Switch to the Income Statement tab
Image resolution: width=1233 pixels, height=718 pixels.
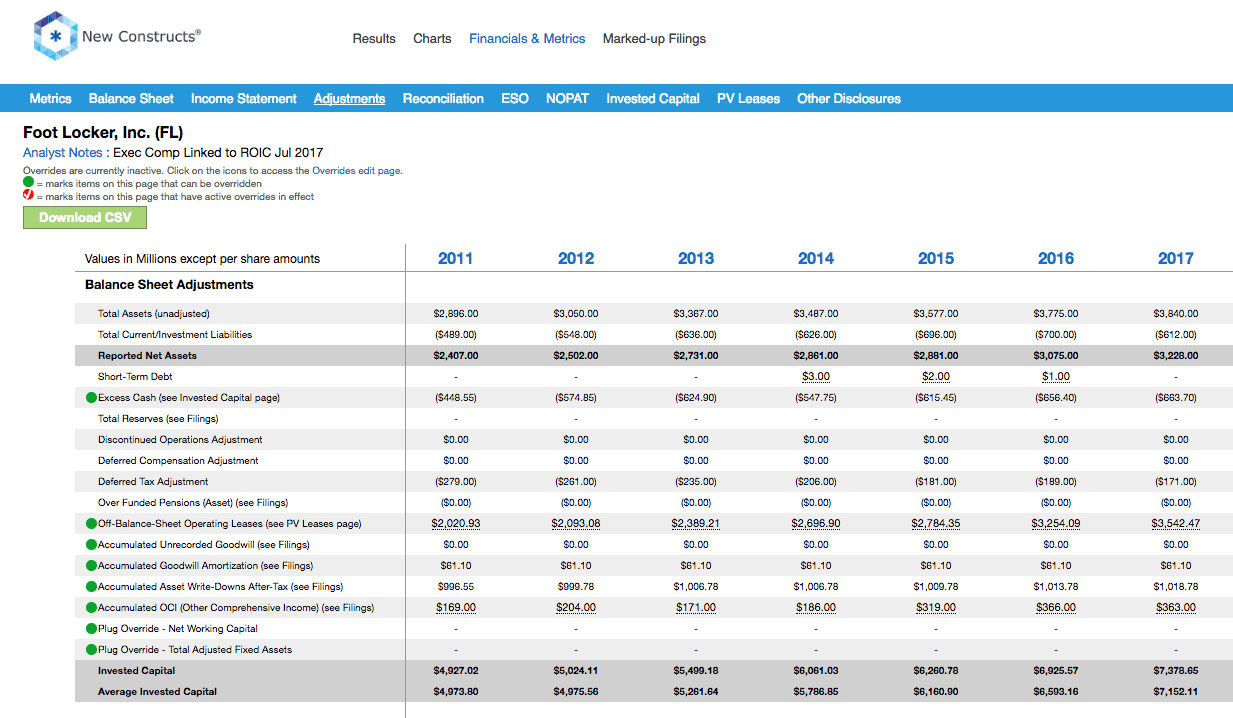pos(244,98)
